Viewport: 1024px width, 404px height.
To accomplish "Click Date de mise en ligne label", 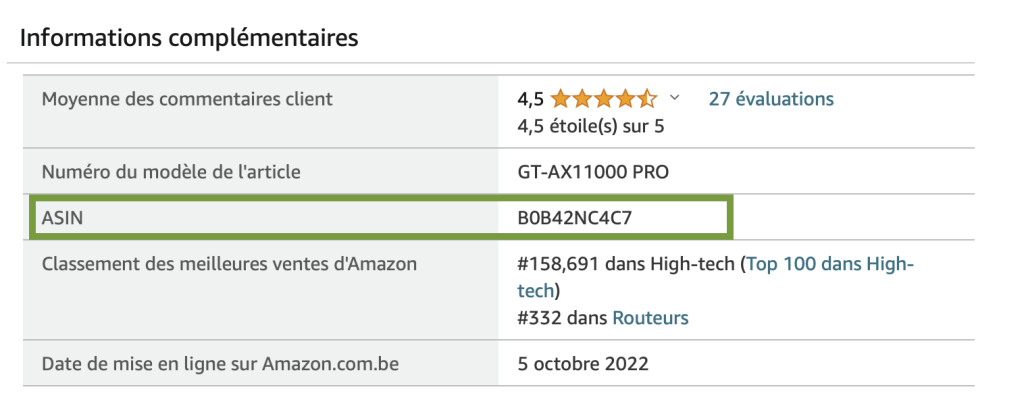I will 220,364.
